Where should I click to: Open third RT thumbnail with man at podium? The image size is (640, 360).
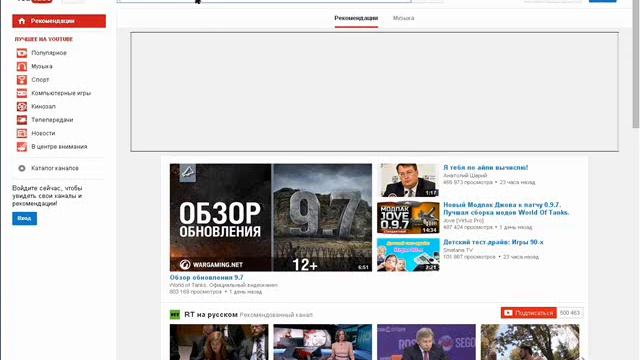pos(426,342)
